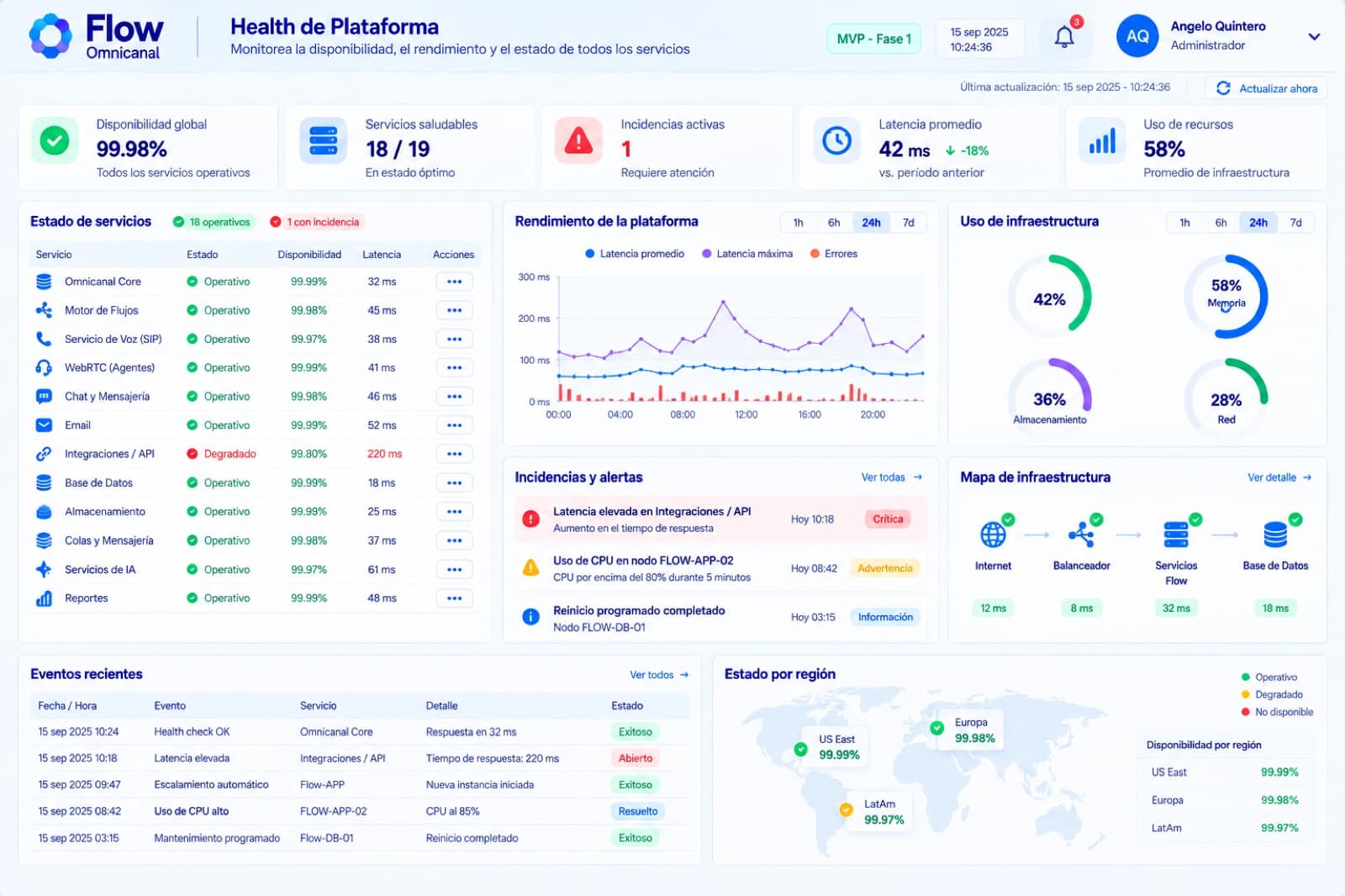Click the Email envelope icon
Viewport: 1345px width, 896px height.
point(44,425)
